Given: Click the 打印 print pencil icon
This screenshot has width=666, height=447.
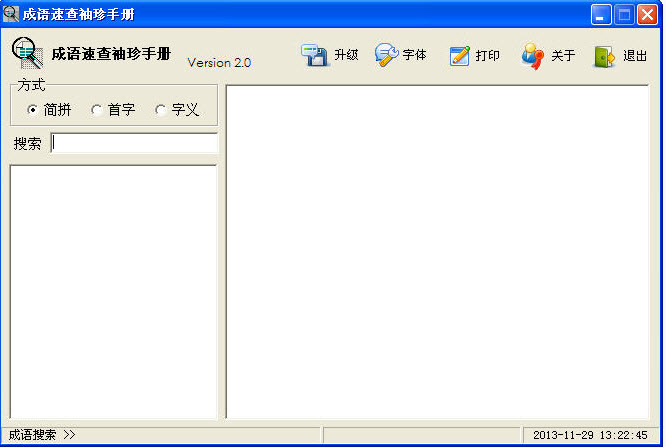Looking at the screenshot, I should tap(460, 56).
